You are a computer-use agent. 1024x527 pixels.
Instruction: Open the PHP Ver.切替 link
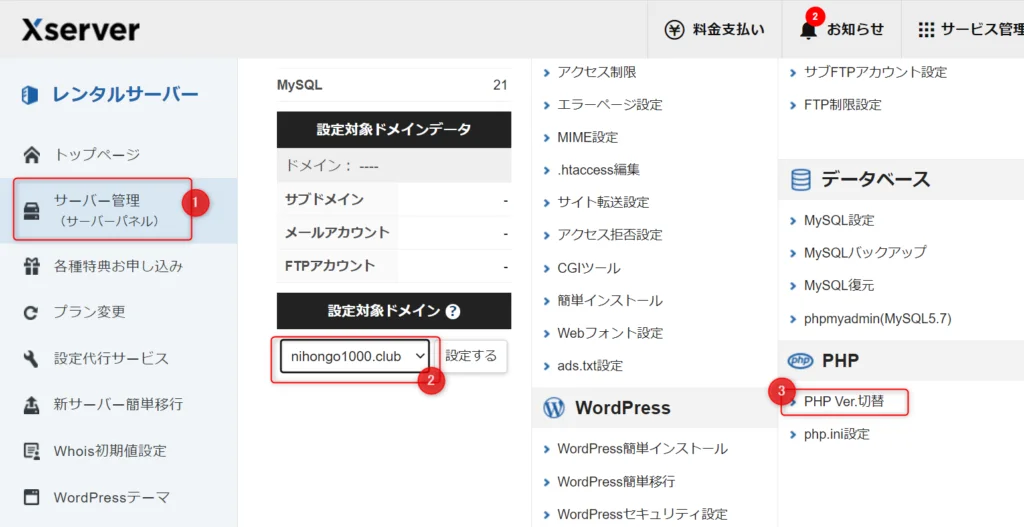(x=844, y=402)
